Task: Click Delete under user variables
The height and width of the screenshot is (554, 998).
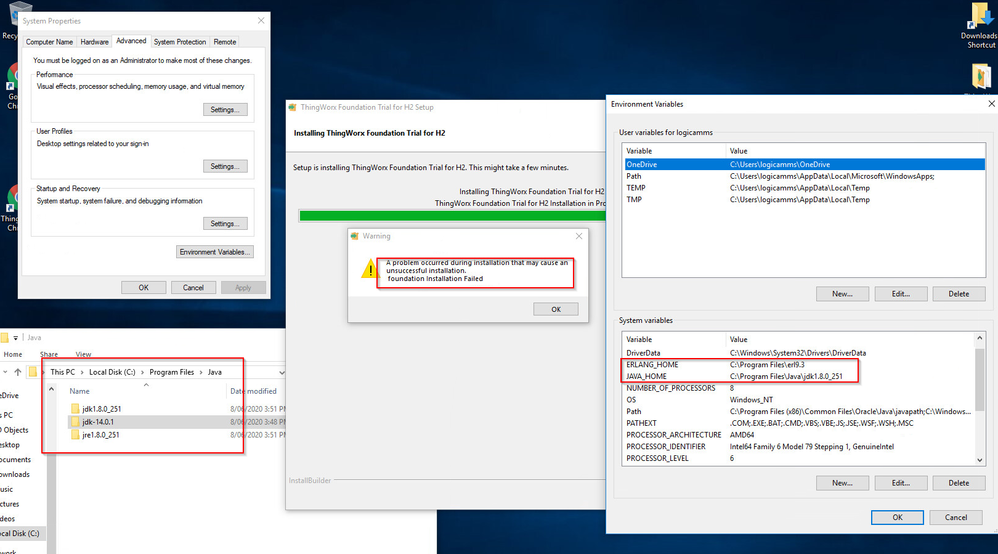Action: 959,294
